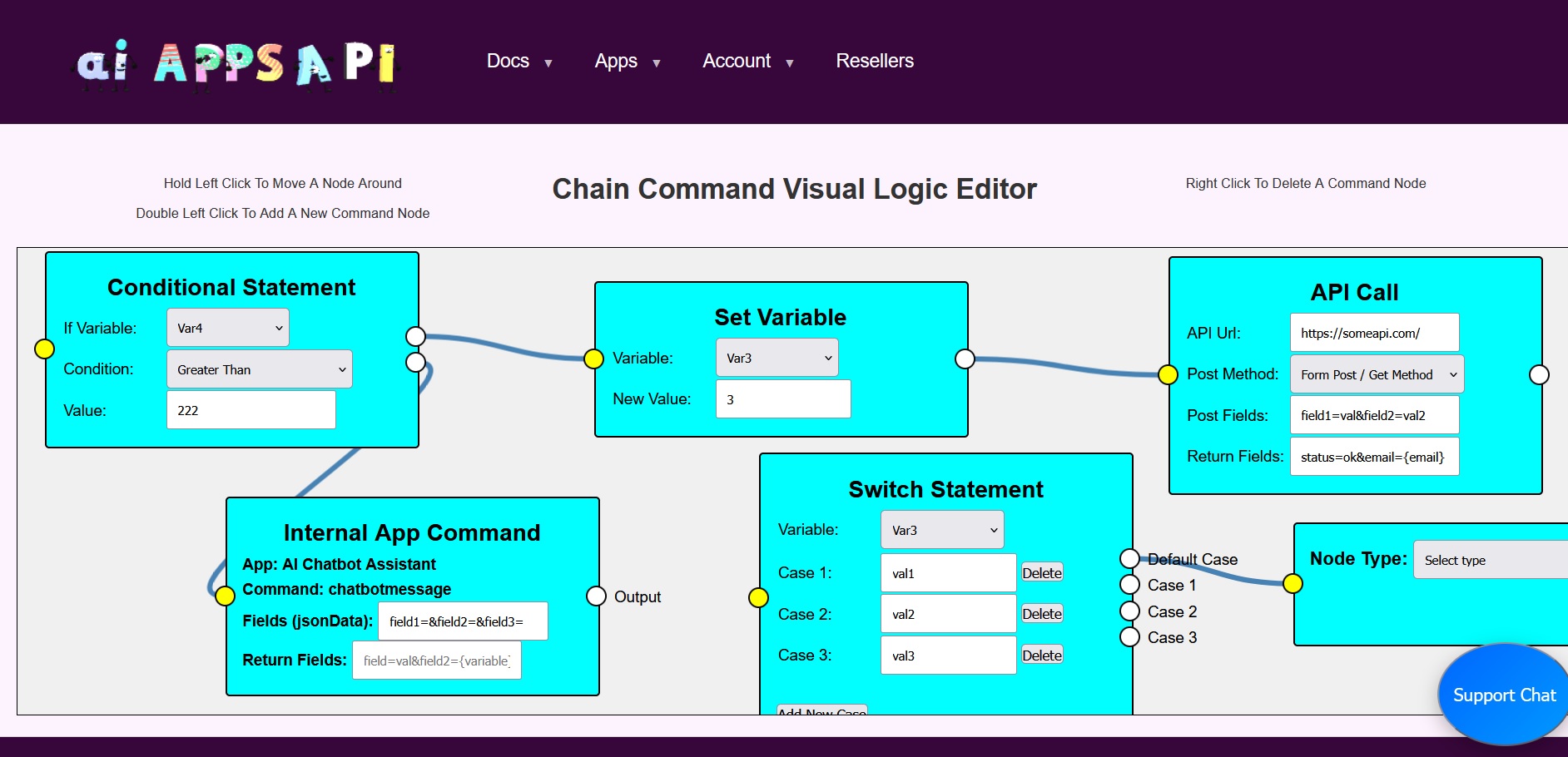
Task: Open the Resellers link
Action: (875, 62)
